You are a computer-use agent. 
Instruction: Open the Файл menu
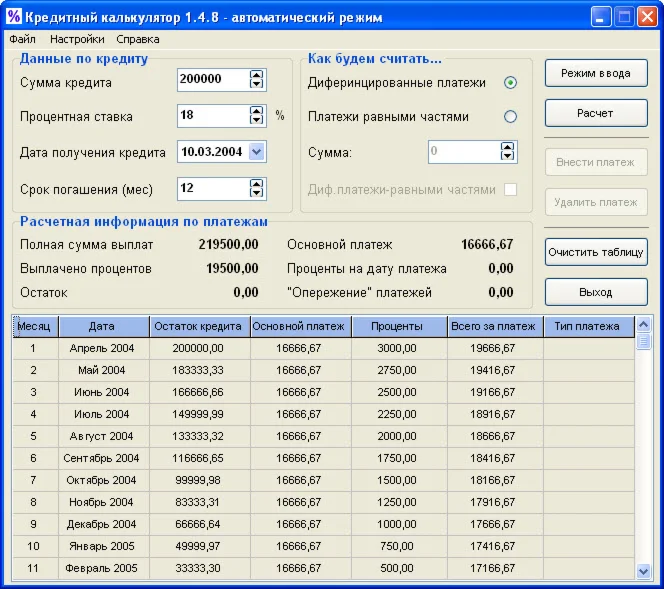pyautogui.click(x=22, y=40)
